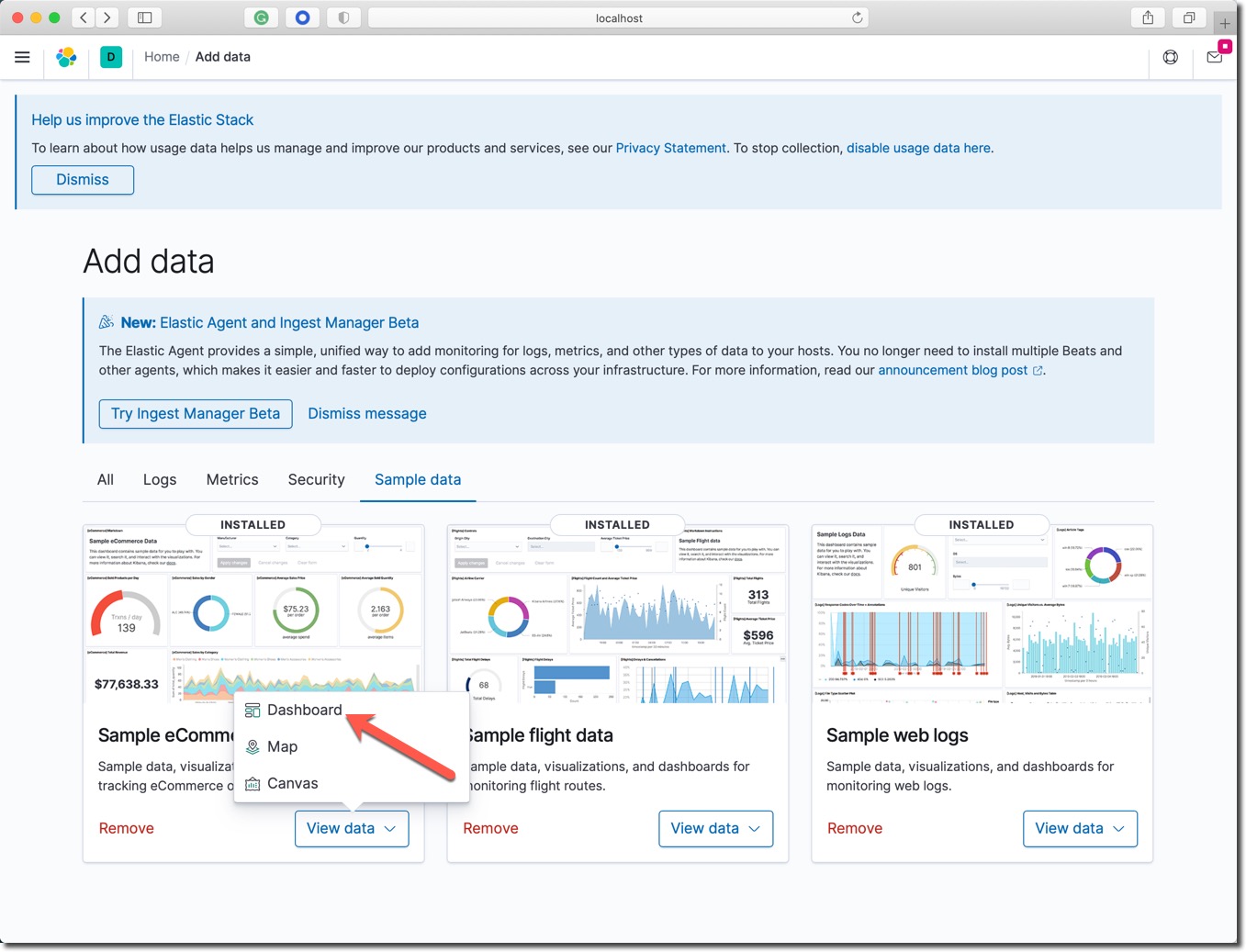
Task: Switch to the All tab
Action: tap(106, 479)
